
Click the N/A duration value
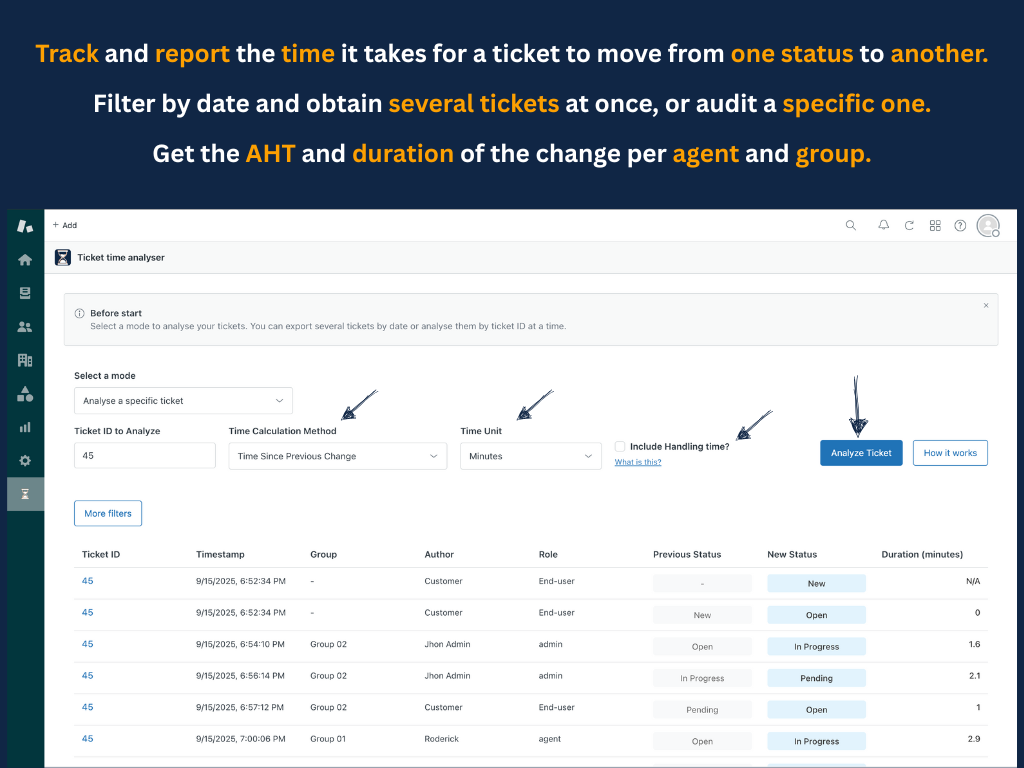(972, 581)
